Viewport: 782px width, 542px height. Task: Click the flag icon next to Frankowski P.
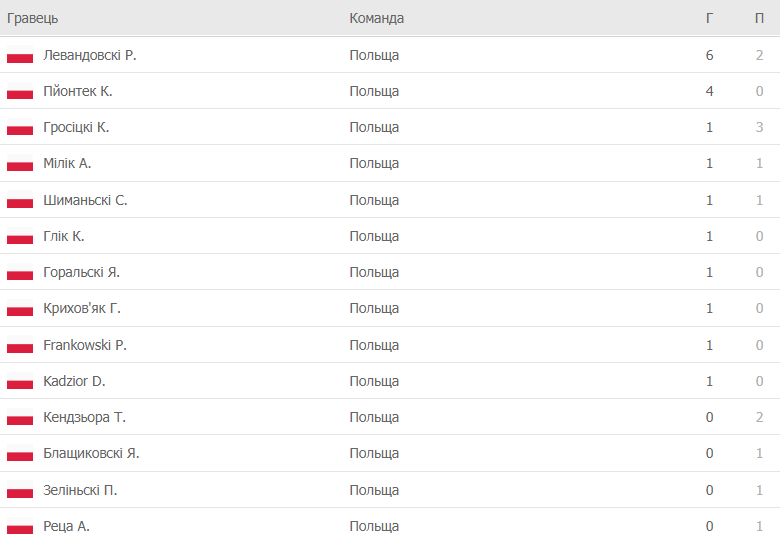pos(20,345)
